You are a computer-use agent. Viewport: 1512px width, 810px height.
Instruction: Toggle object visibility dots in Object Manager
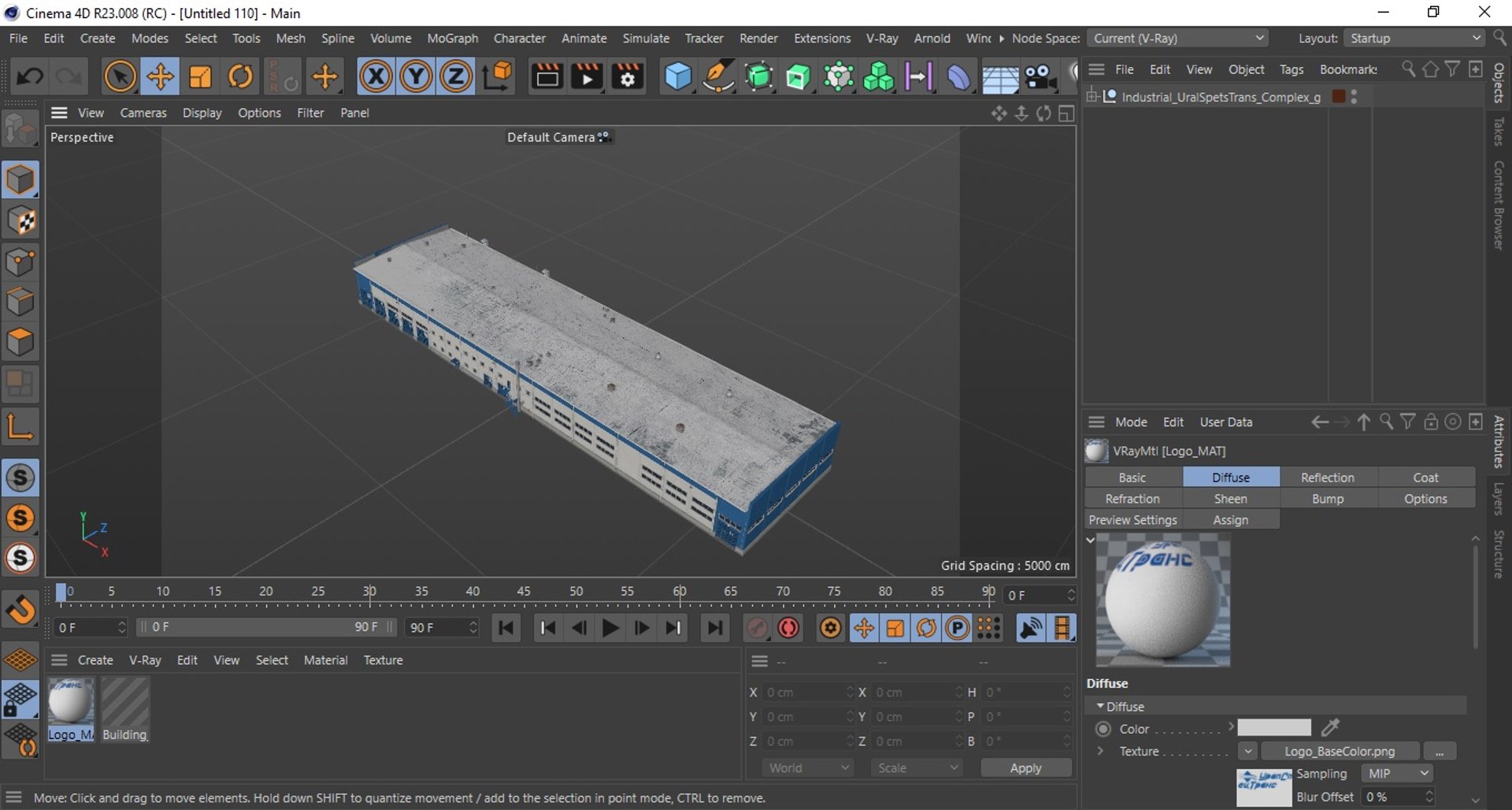[x=1354, y=96]
